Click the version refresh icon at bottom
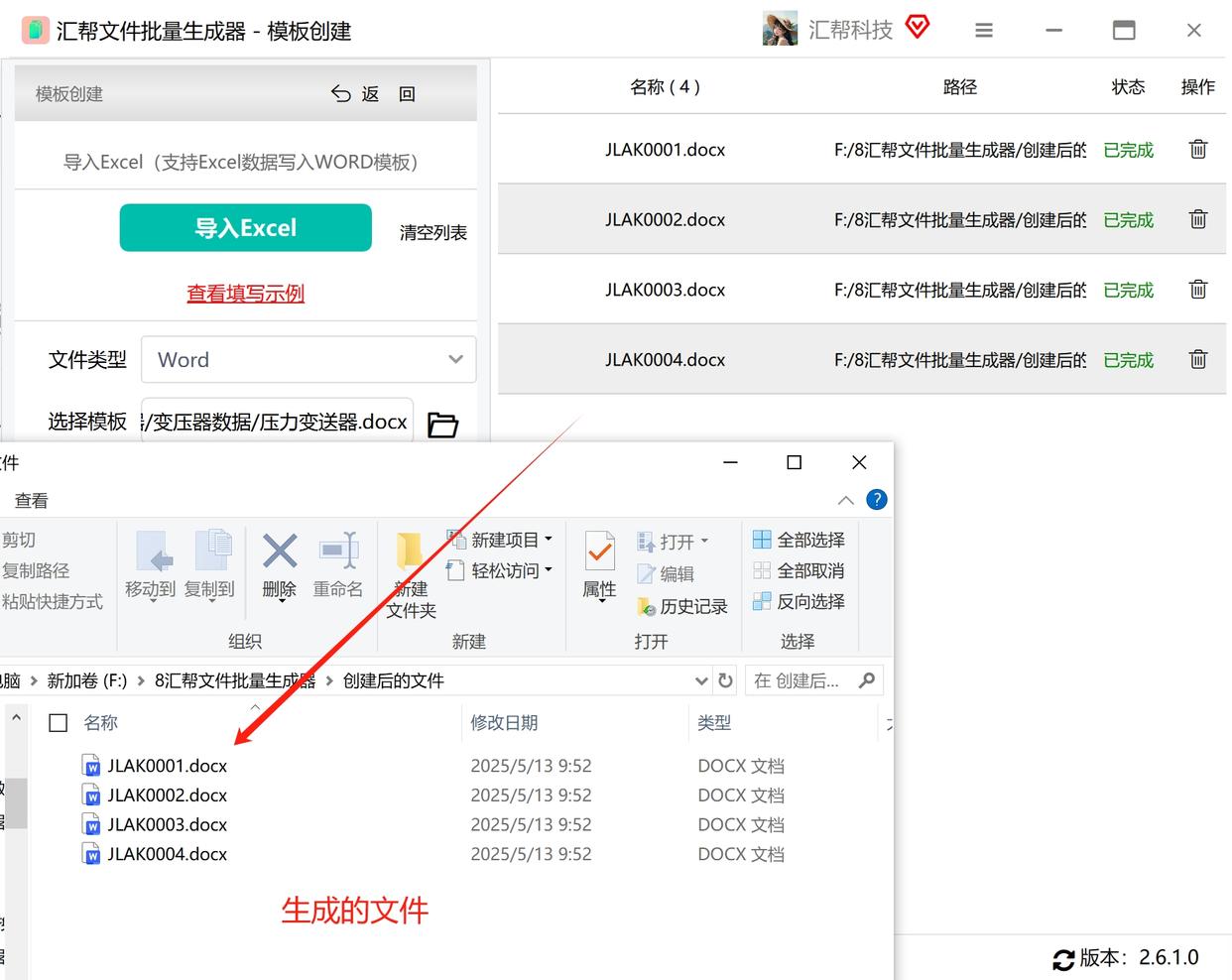The height and width of the screenshot is (980, 1232). 1063,959
